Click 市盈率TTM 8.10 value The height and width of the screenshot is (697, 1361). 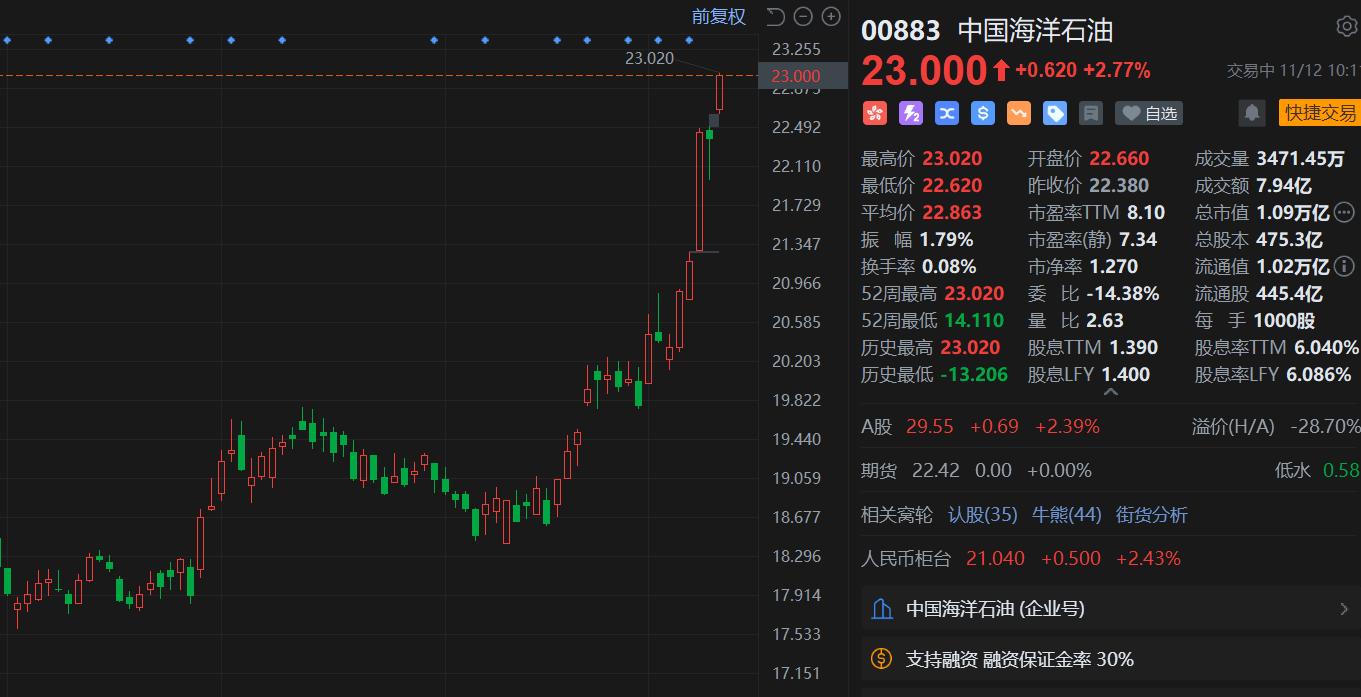pos(1146,212)
